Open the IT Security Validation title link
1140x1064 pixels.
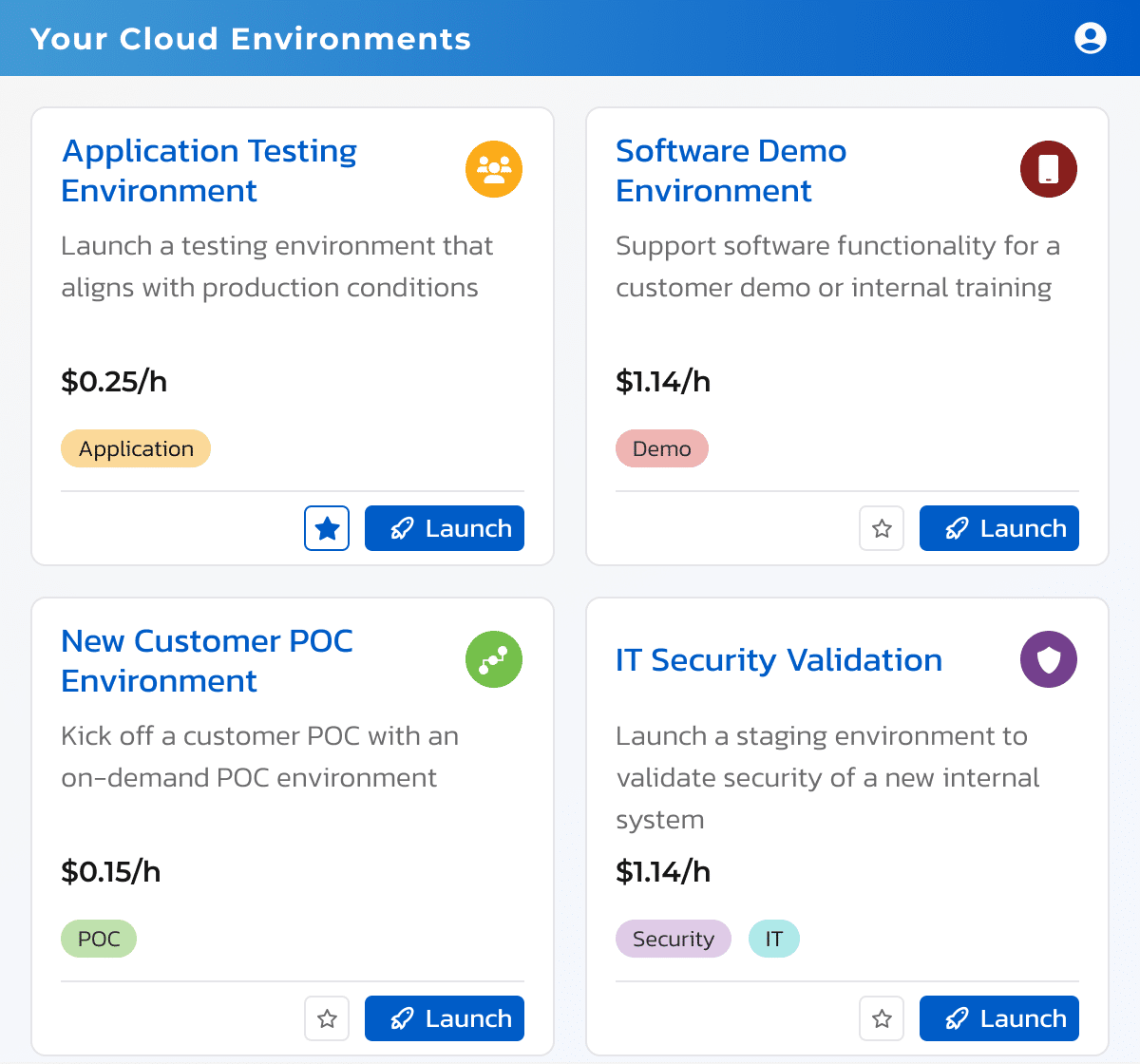click(779, 659)
